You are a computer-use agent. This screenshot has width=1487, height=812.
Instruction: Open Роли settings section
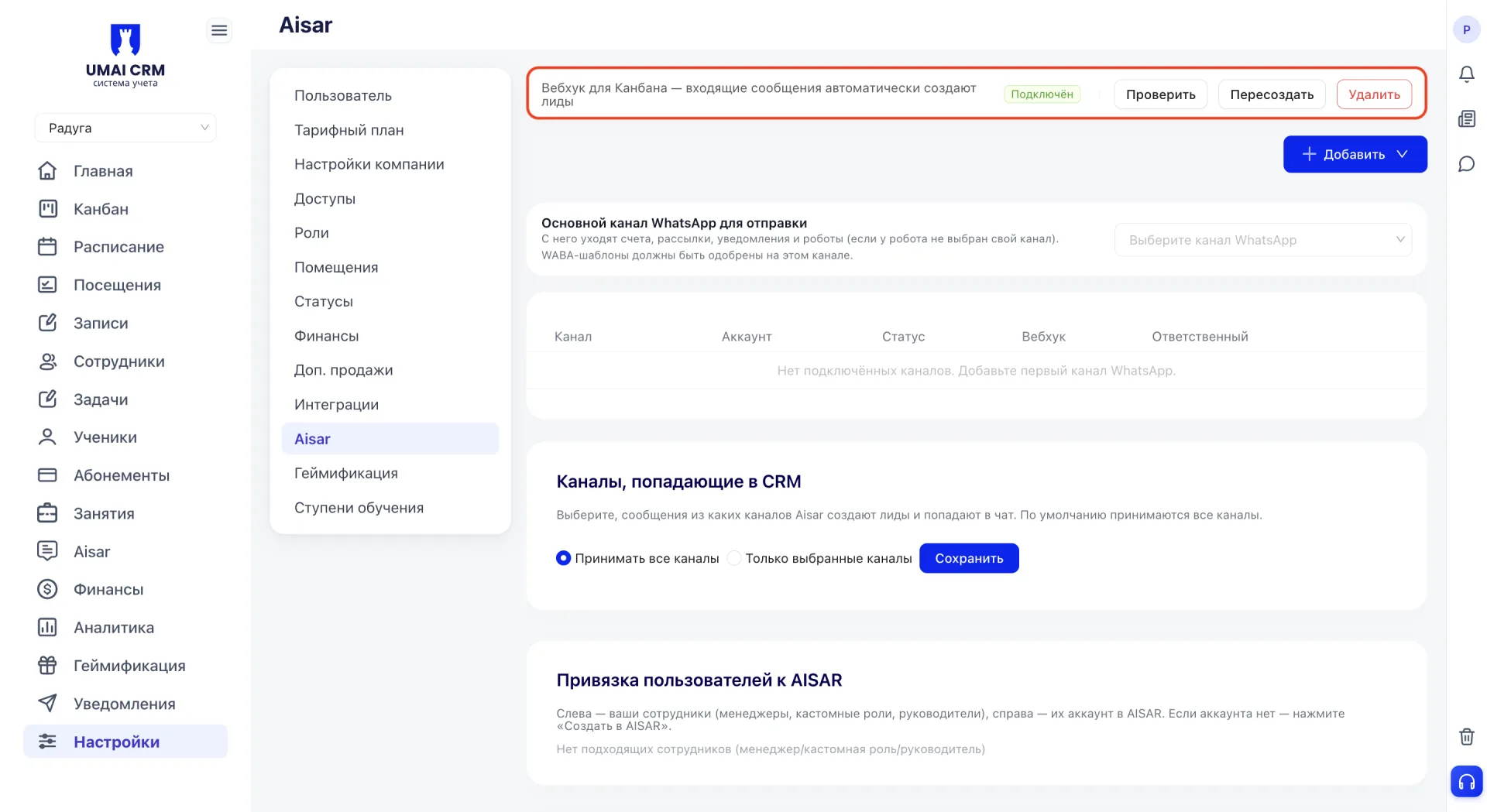(390, 232)
